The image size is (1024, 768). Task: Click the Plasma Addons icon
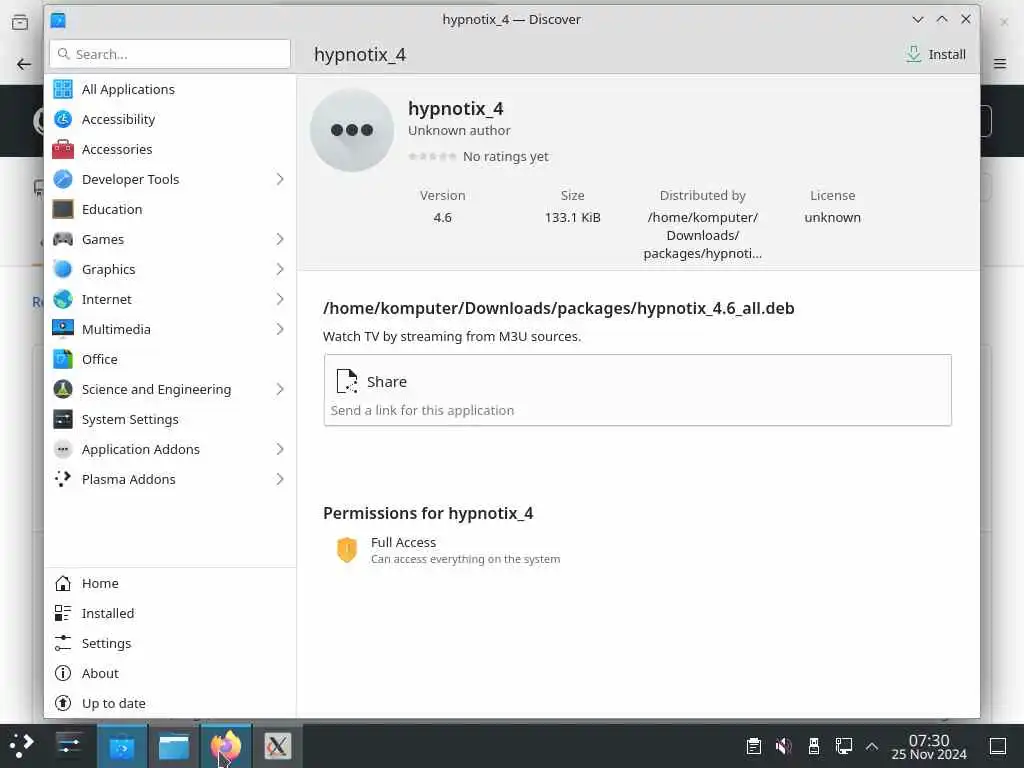pos(63,479)
